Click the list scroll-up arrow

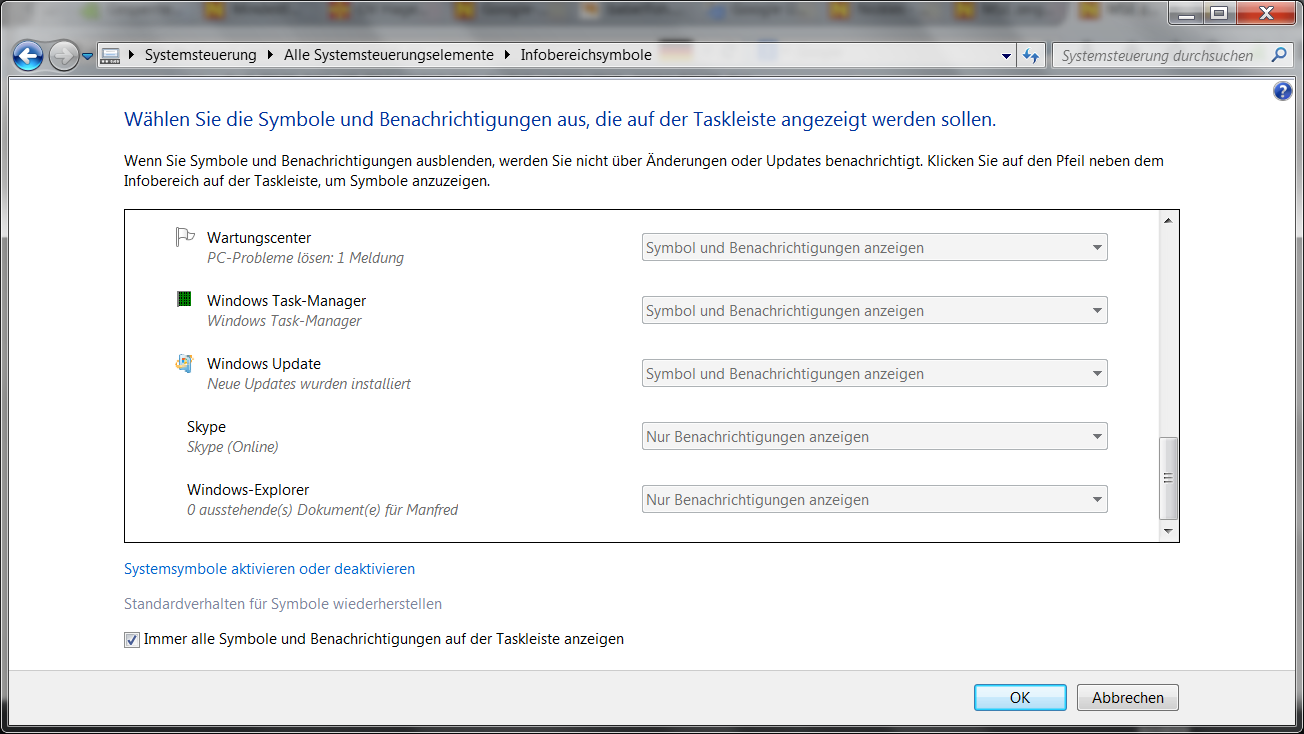pyautogui.click(x=1168, y=220)
